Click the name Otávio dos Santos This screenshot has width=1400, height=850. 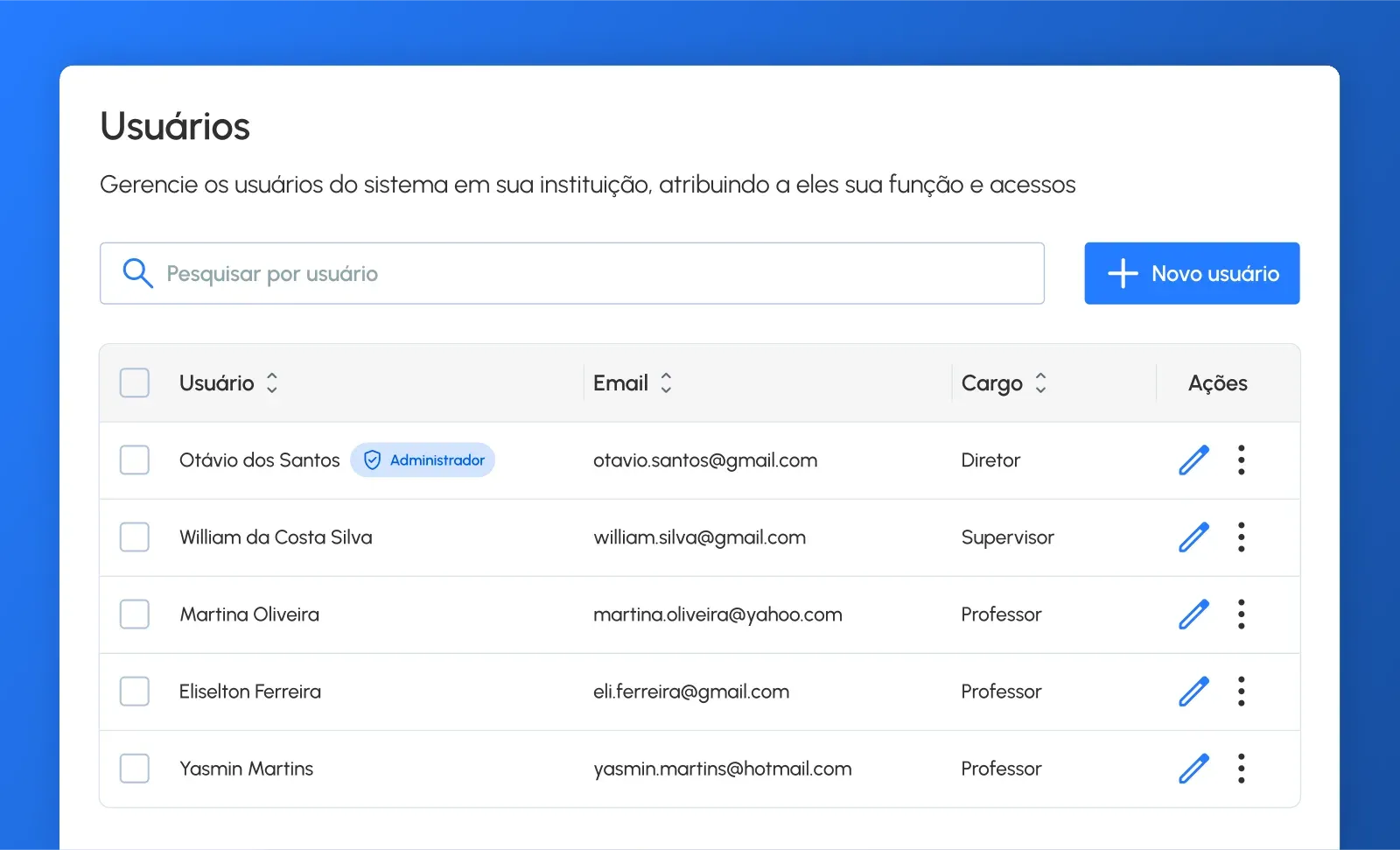point(259,460)
